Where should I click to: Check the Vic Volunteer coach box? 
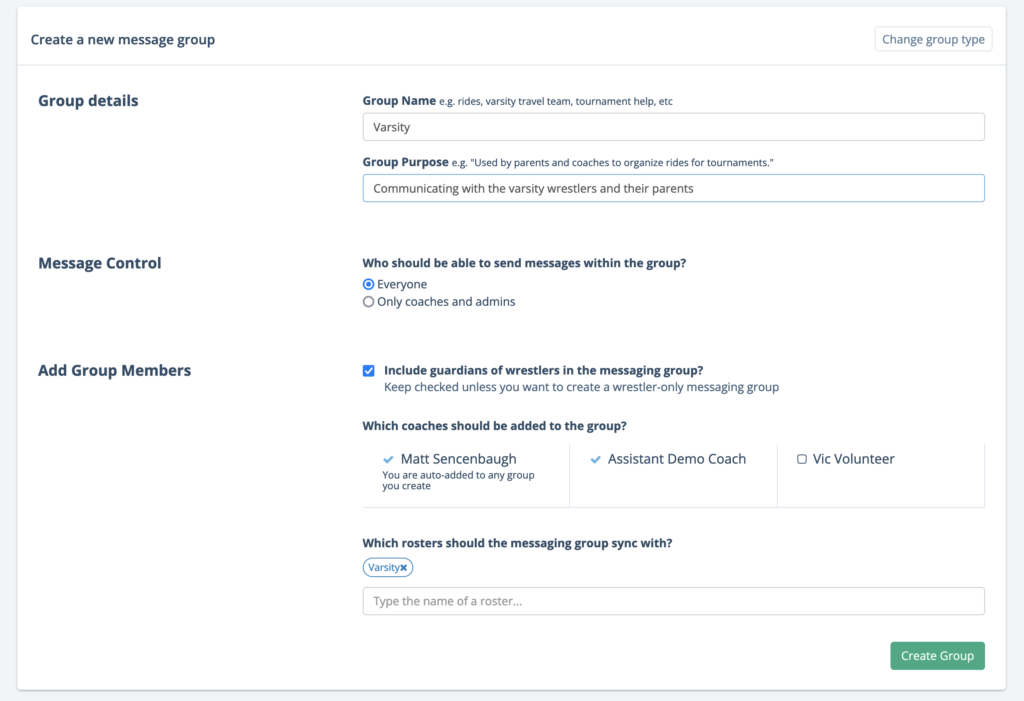click(x=802, y=459)
